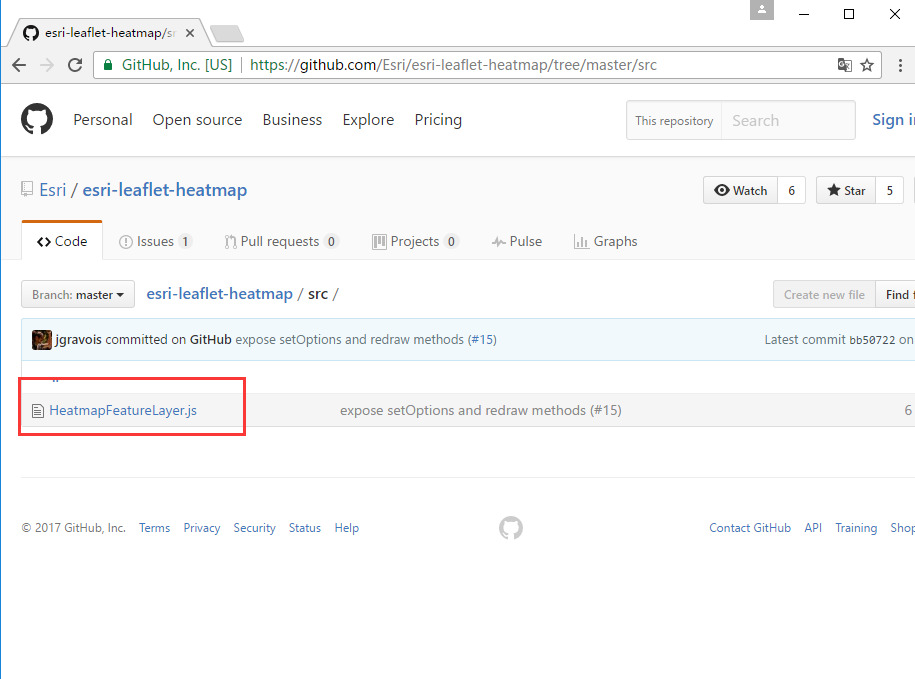Open the Esri organization link
Viewport: 915px width, 679px height.
point(53,190)
